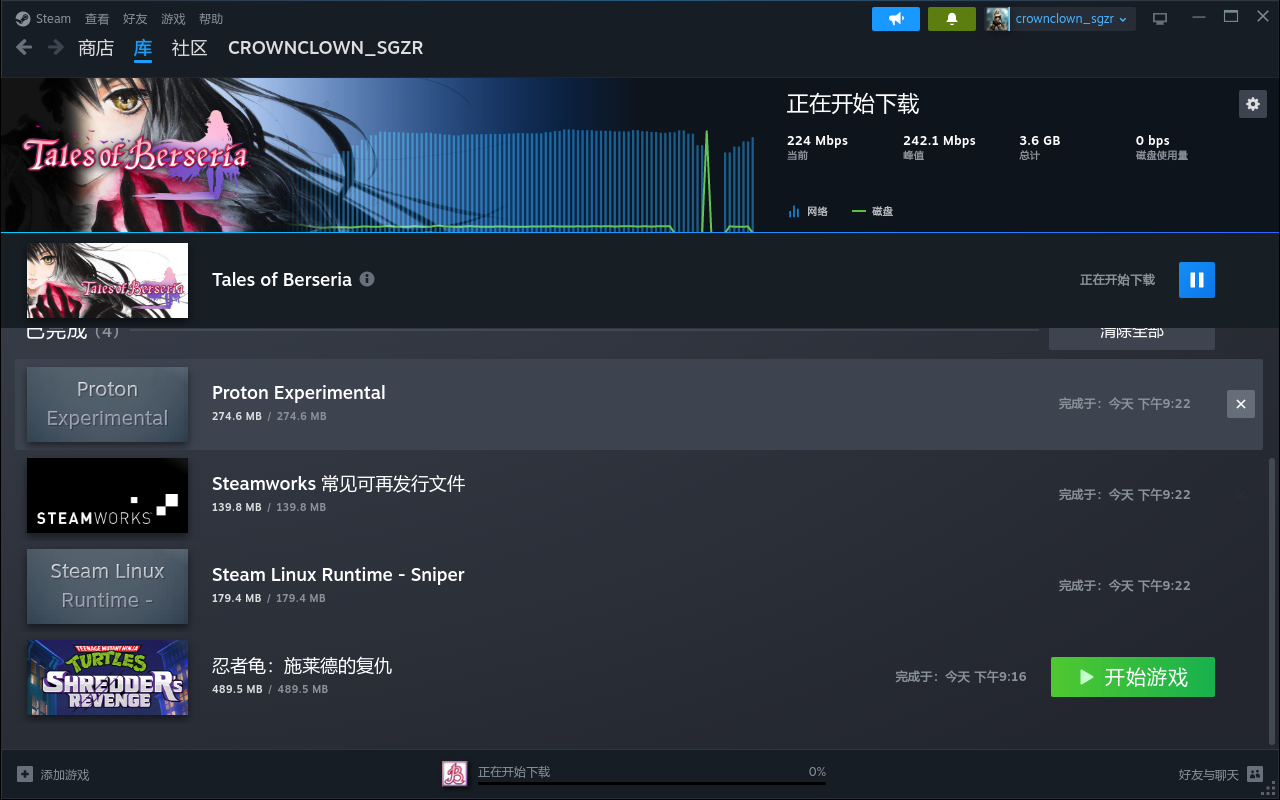Screen dimensions: 1280x800
Task: Click the profile avatar next to crownclown_sgzr
Action: coord(998,19)
